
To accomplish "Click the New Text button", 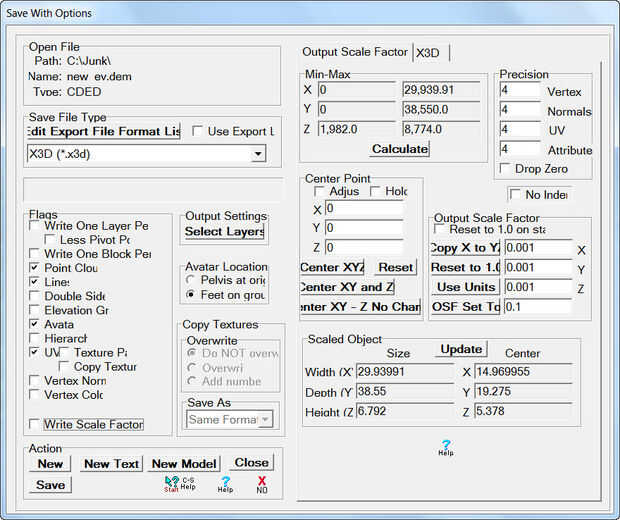I will point(111,463).
